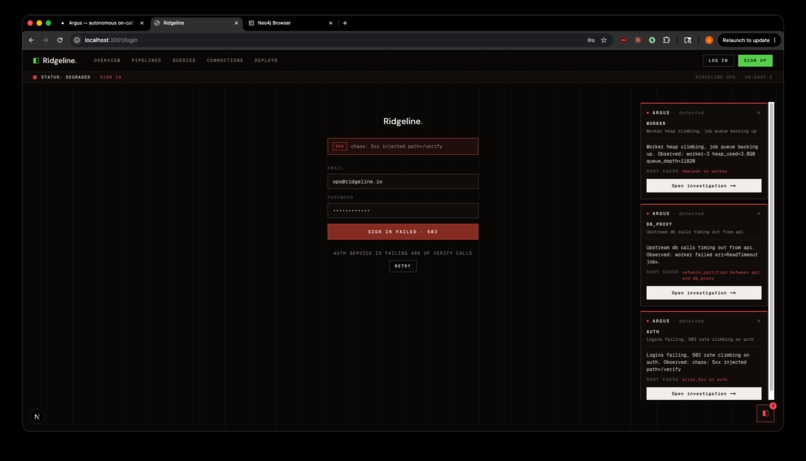Click the Ridgeline logo in the header

[x=54, y=61]
